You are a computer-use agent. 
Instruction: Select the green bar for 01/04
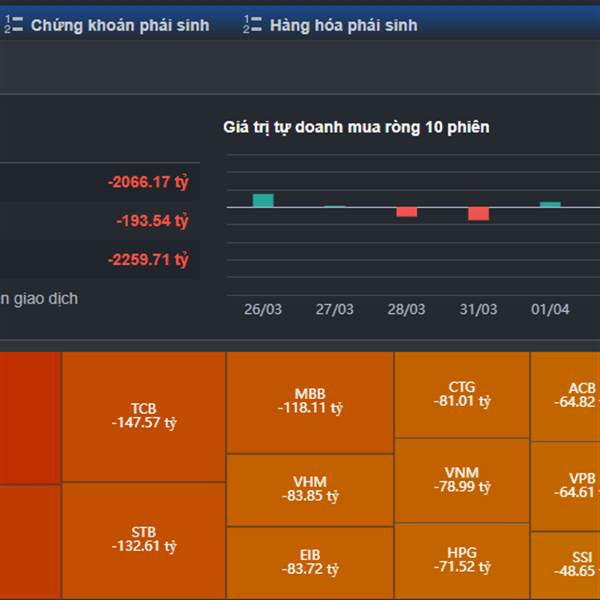pyautogui.click(x=550, y=204)
